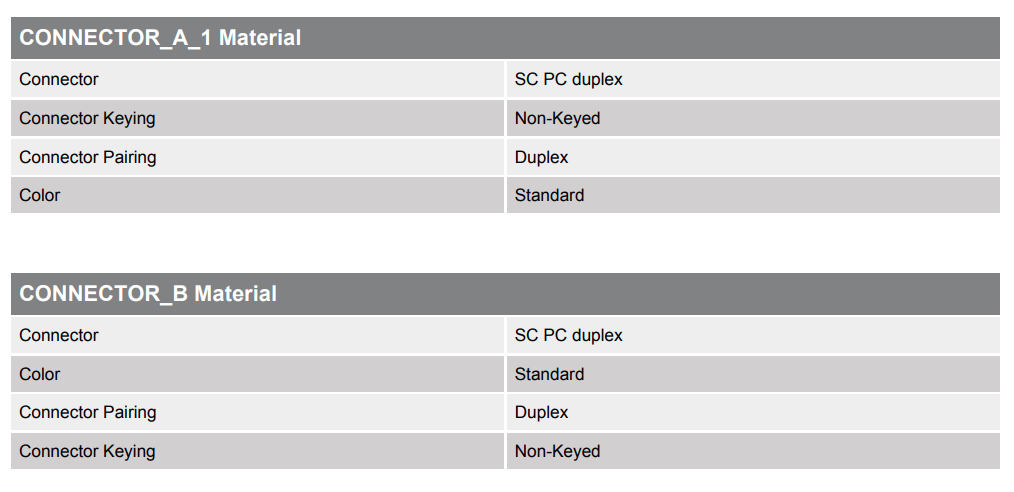Select Non-Keyed value in CONNECTOR_B table
Viewport: 1014px width, 492px height.
tap(557, 451)
